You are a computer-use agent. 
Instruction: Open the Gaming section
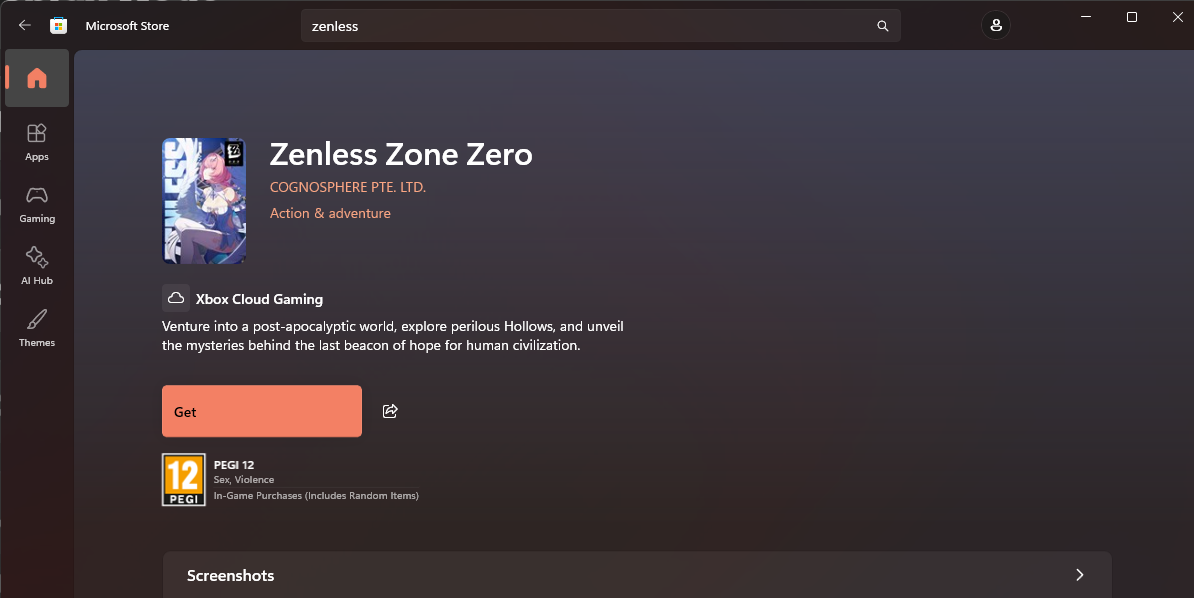pos(37,204)
